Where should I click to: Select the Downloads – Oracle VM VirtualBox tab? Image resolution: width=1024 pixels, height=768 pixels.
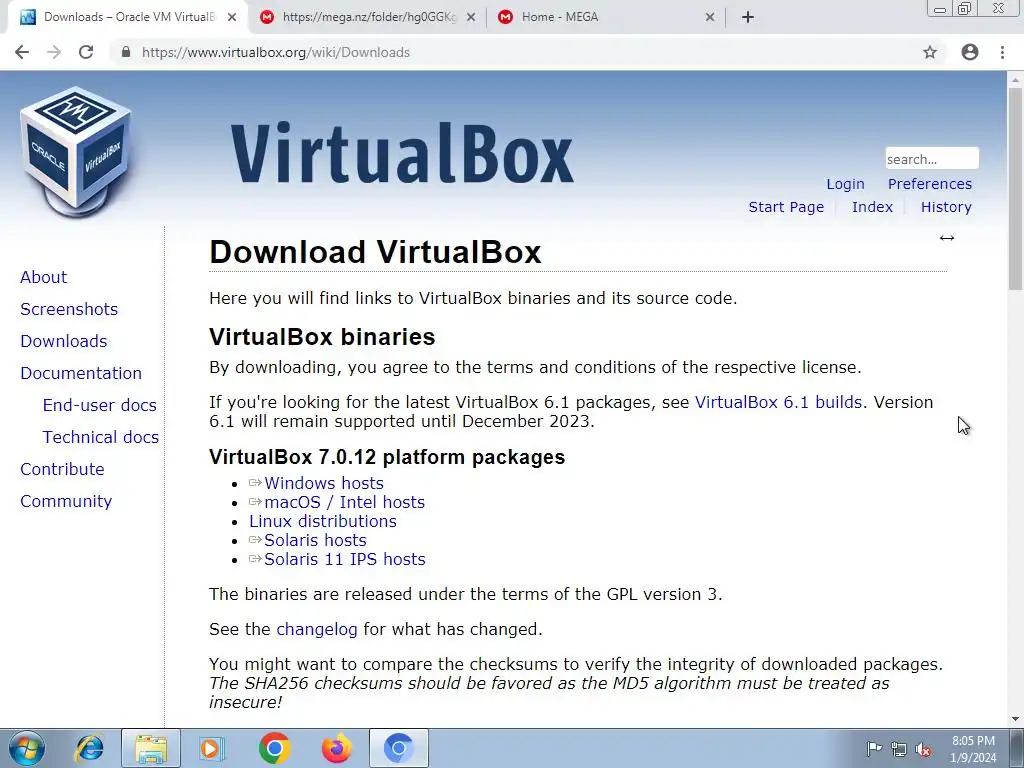pyautogui.click(x=127, y=17)
